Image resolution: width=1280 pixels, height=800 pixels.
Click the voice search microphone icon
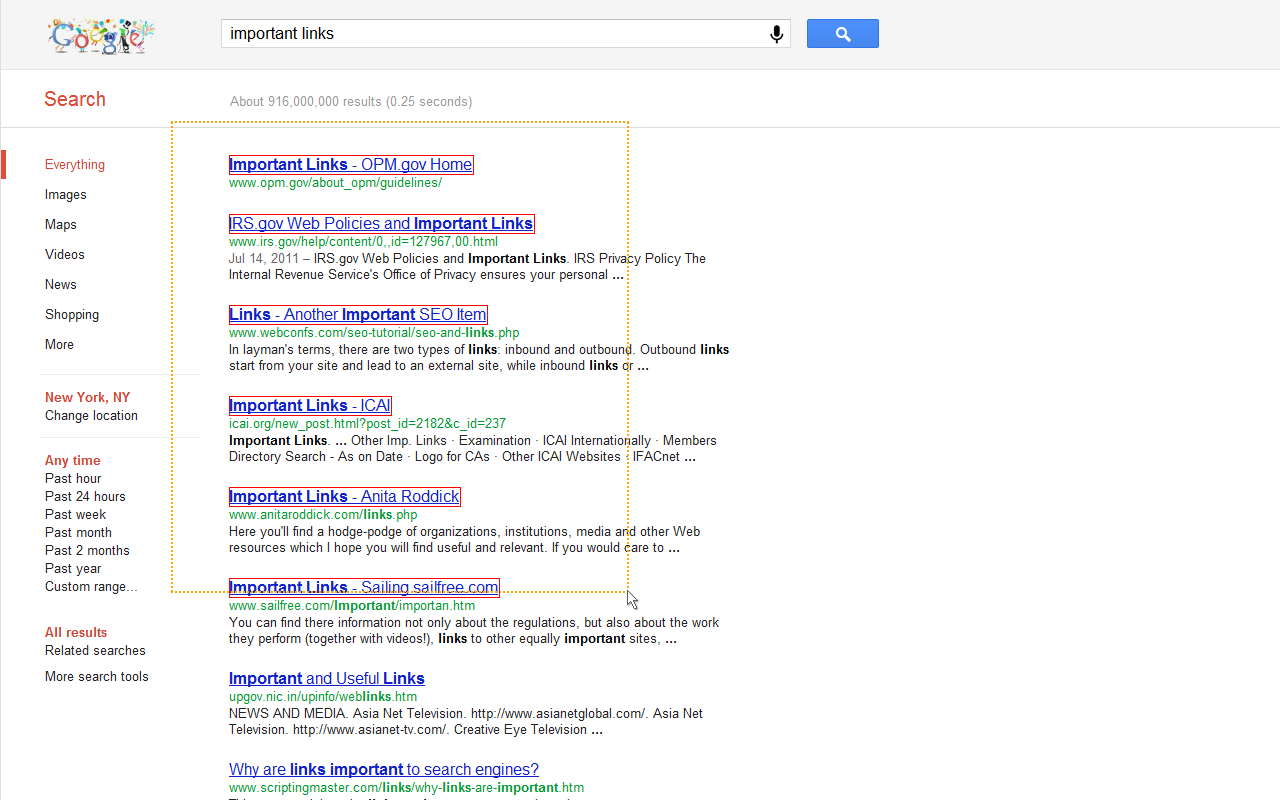pyautogui.click(x=776, y=33)
